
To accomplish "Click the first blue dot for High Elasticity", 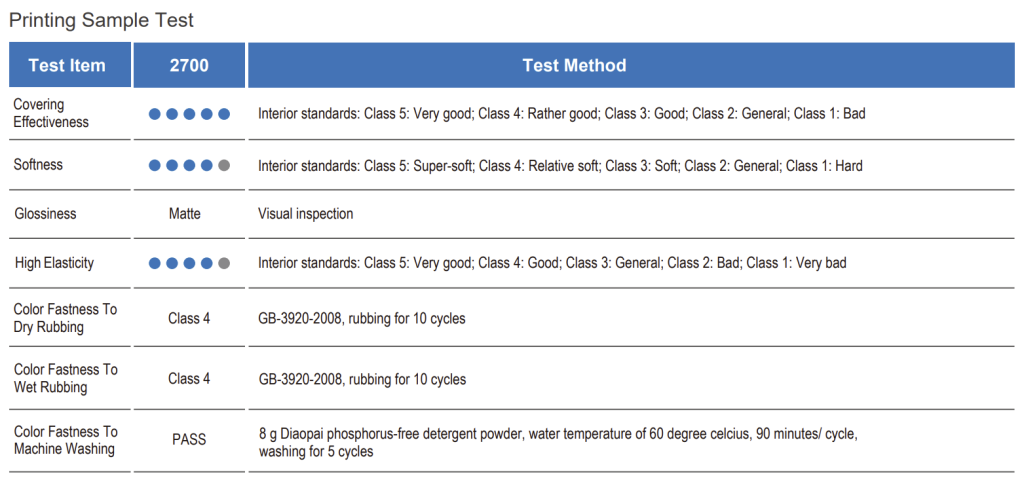I will tap(155, 263).
